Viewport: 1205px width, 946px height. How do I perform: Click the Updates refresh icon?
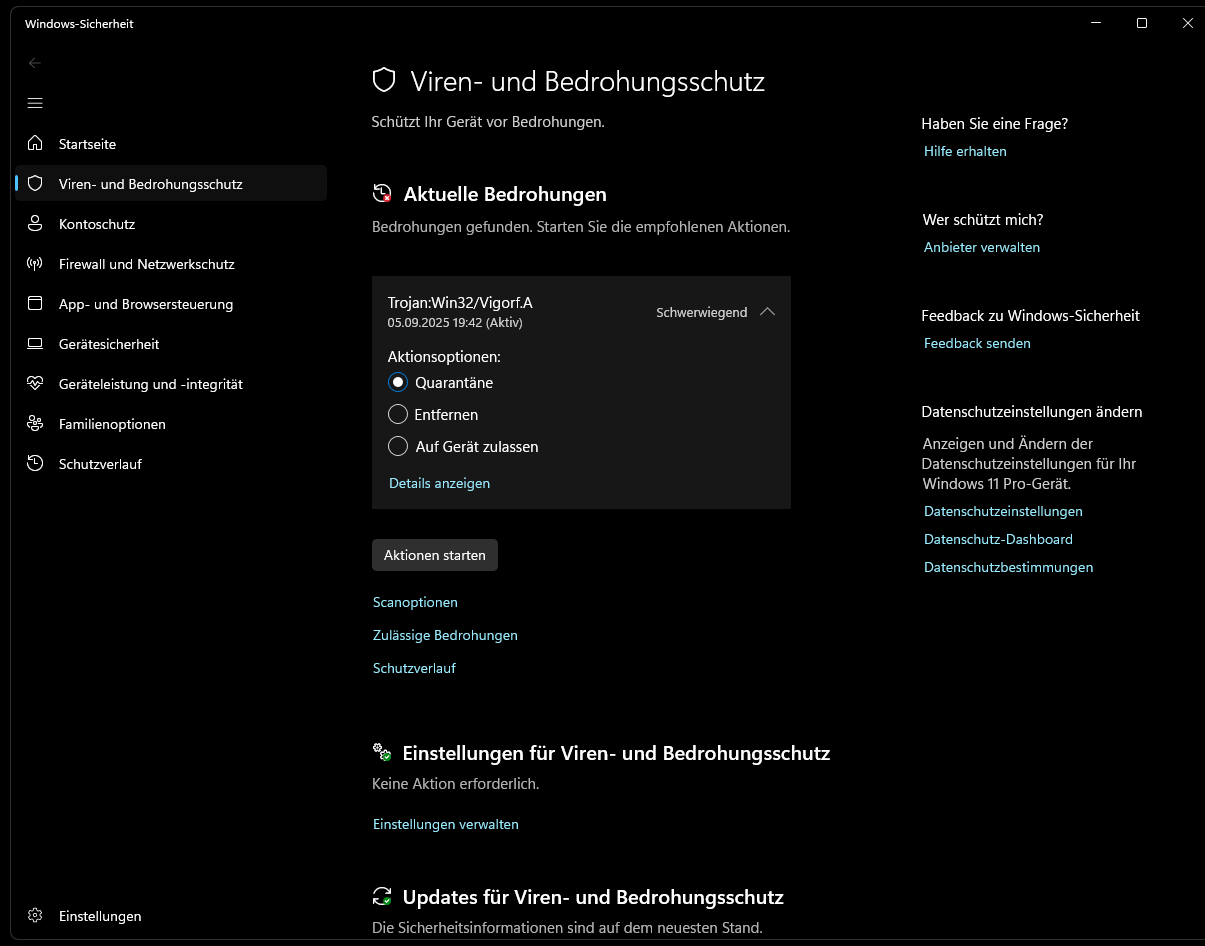[x=381, y=896]
